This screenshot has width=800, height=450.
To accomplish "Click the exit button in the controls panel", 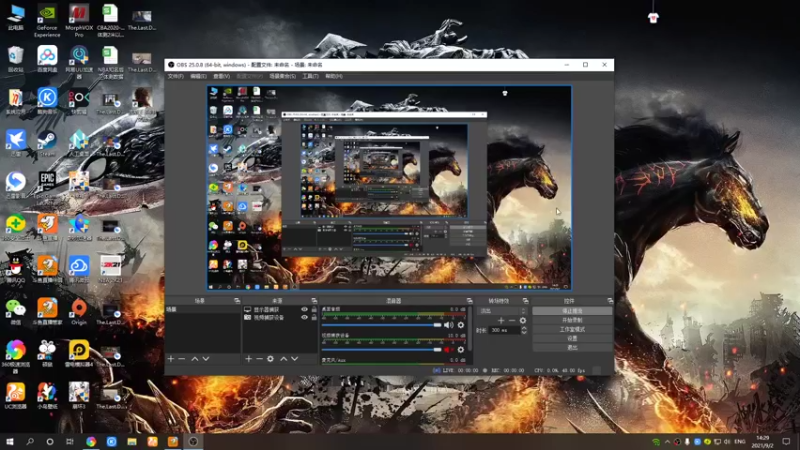I will point(572,347).
